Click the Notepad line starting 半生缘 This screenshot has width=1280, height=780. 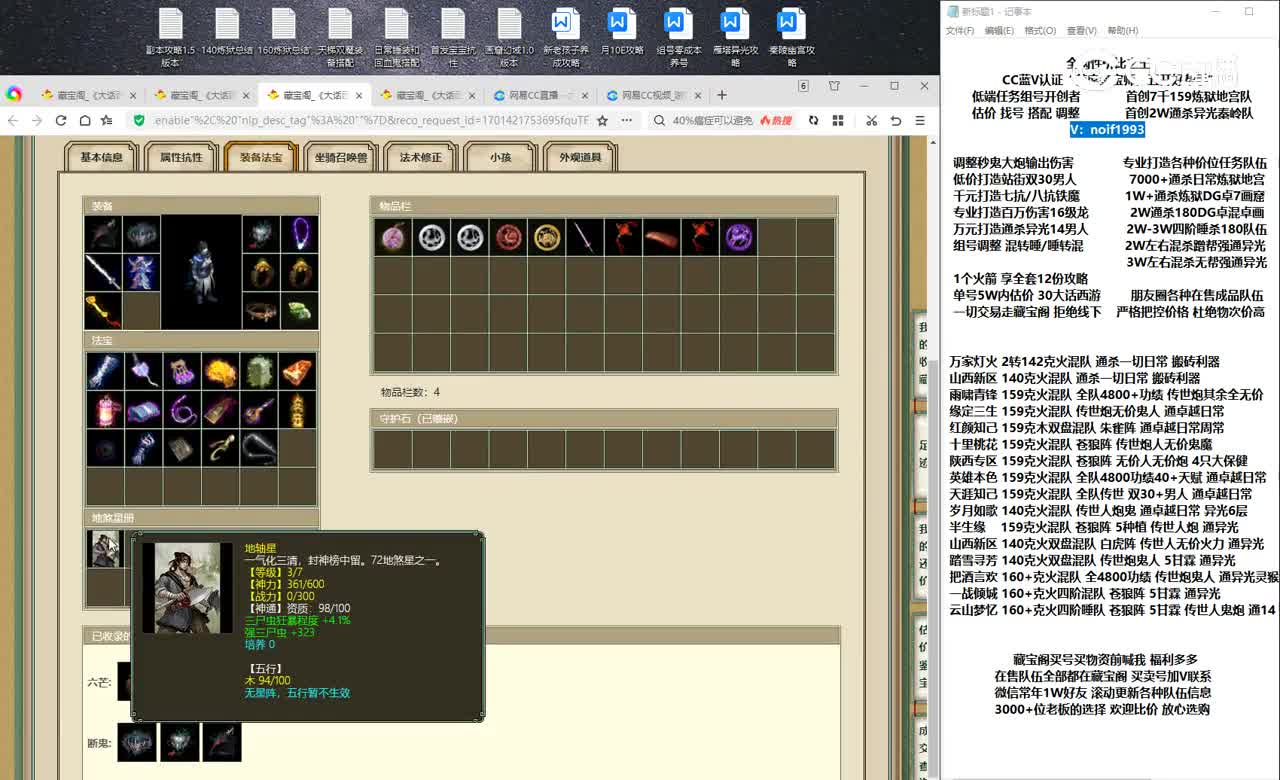pyautogui.click(x=1093, y=527)
